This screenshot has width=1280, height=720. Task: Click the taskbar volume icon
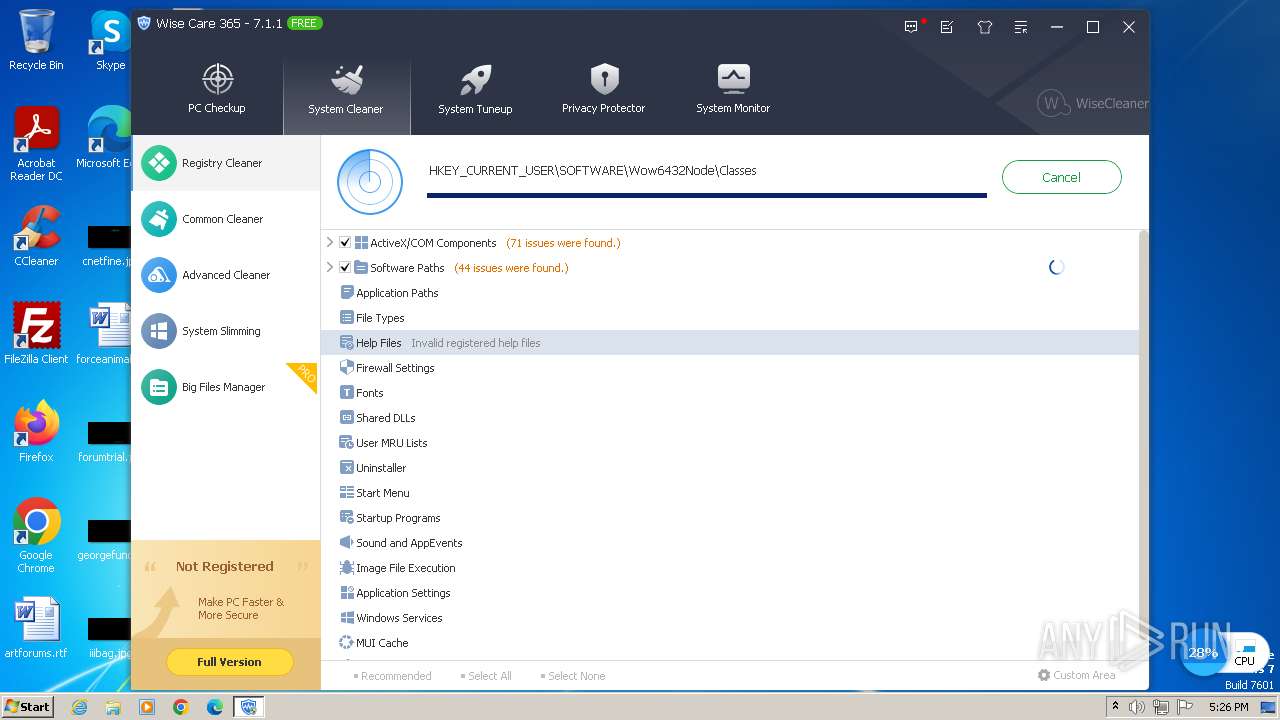pos(1137,707)
